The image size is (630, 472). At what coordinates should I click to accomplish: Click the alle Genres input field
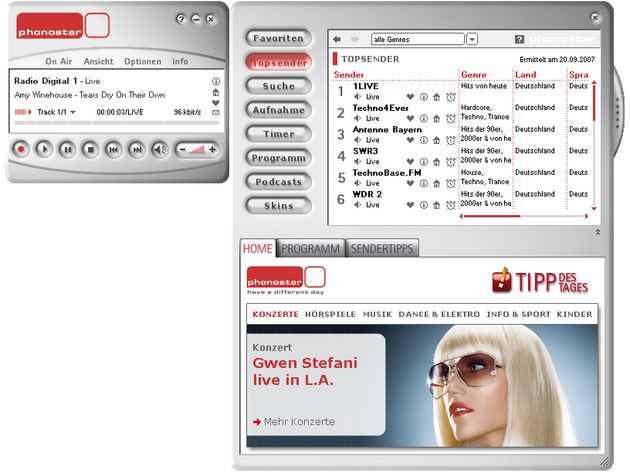(417, 39)
